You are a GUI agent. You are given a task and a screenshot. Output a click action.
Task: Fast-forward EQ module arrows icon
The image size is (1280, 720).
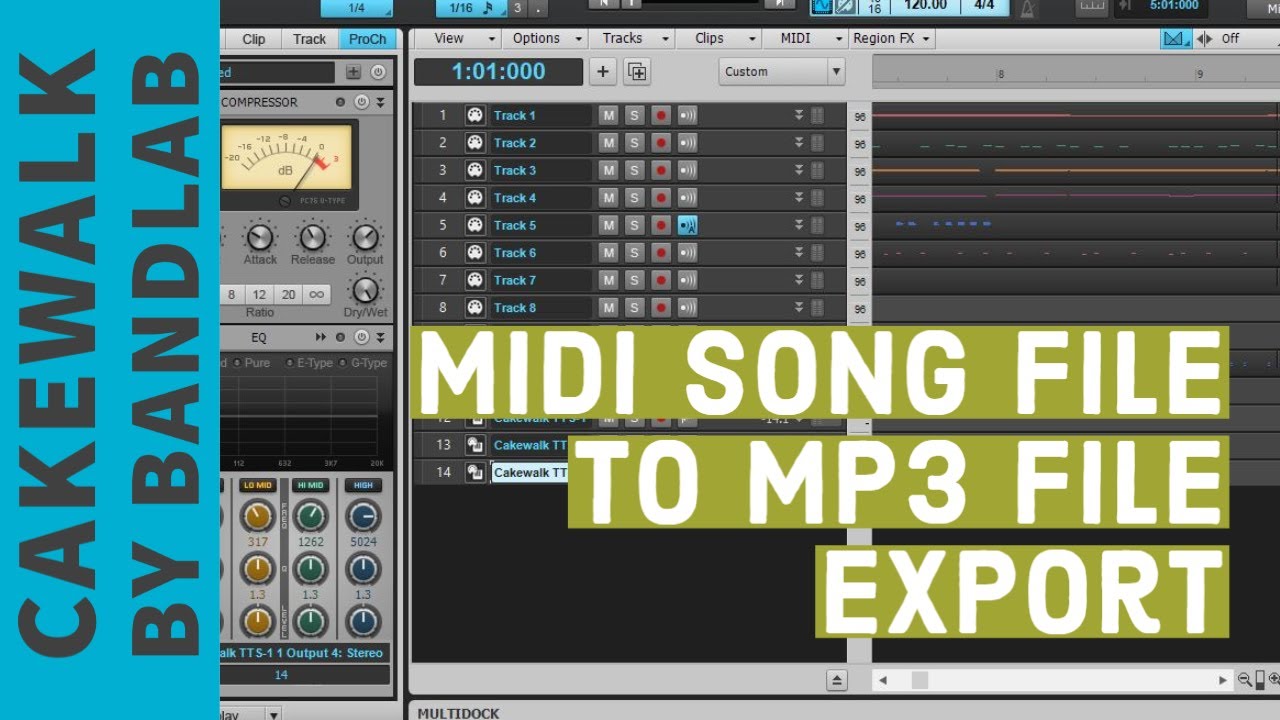point(321,337)
